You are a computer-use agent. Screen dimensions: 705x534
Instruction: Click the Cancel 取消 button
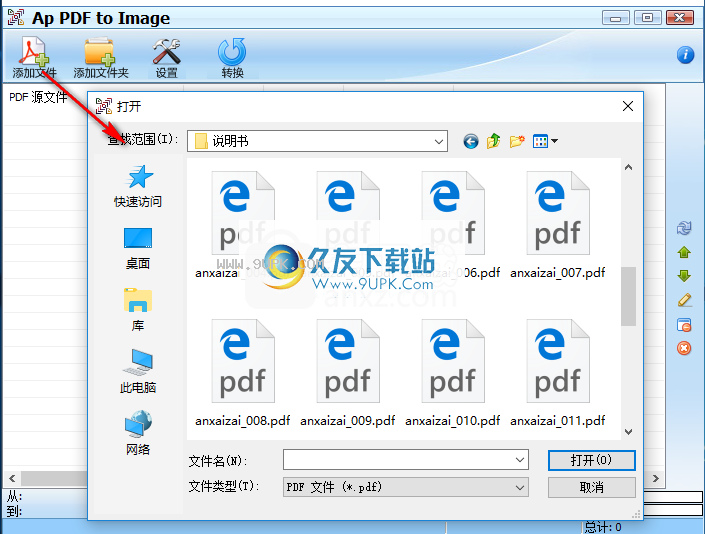tap(592, 488)
